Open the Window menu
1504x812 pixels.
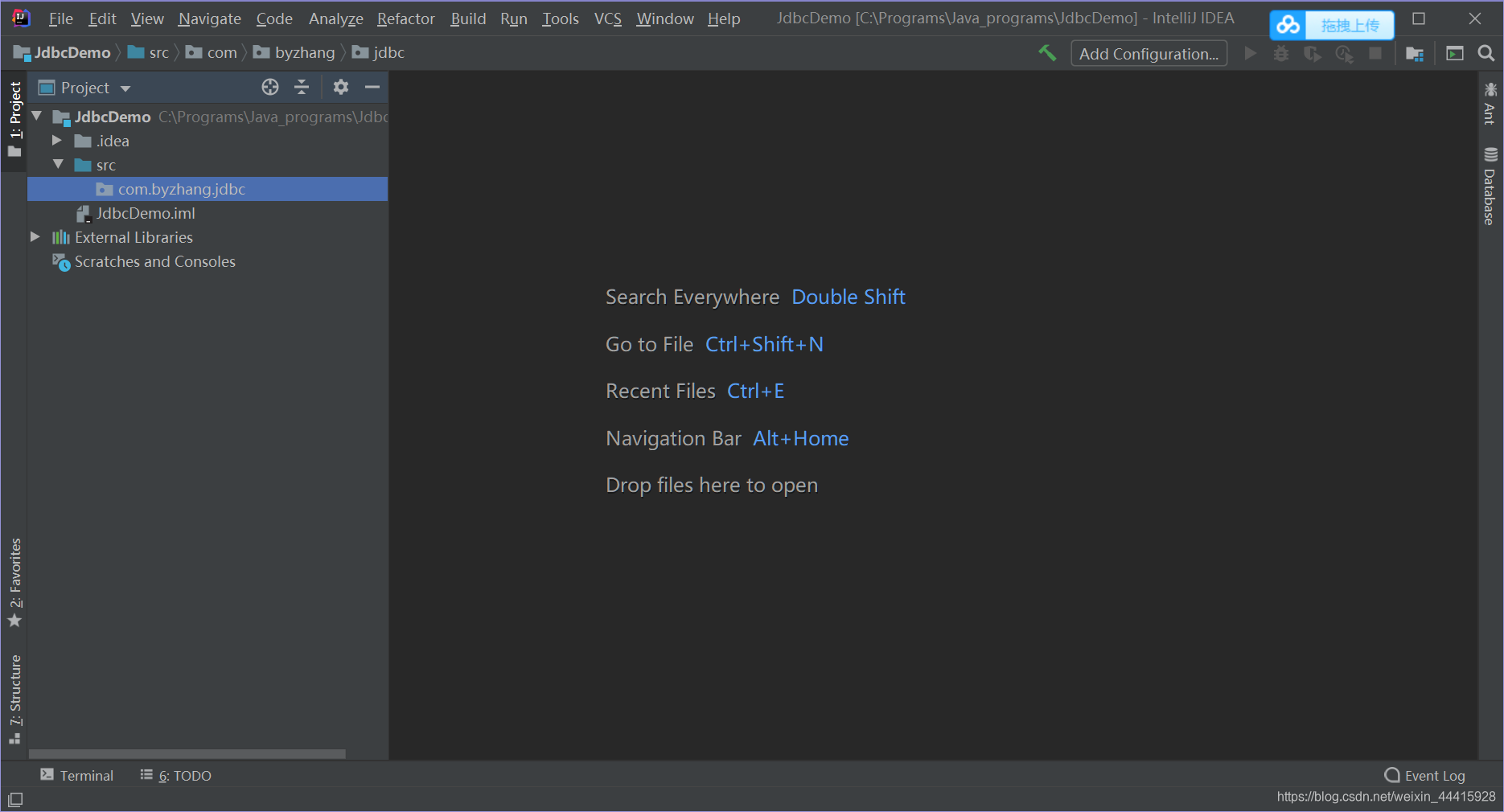pyautogui.click(x=665, y=18)
